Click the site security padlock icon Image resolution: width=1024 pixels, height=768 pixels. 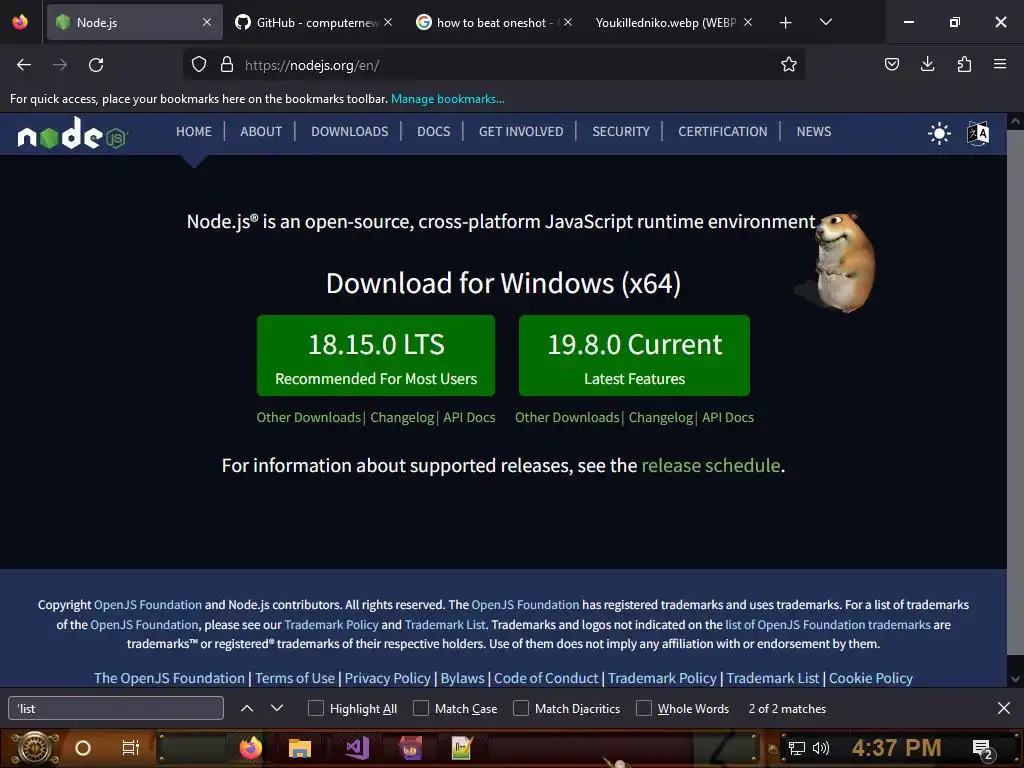click(x=227, y=65)
